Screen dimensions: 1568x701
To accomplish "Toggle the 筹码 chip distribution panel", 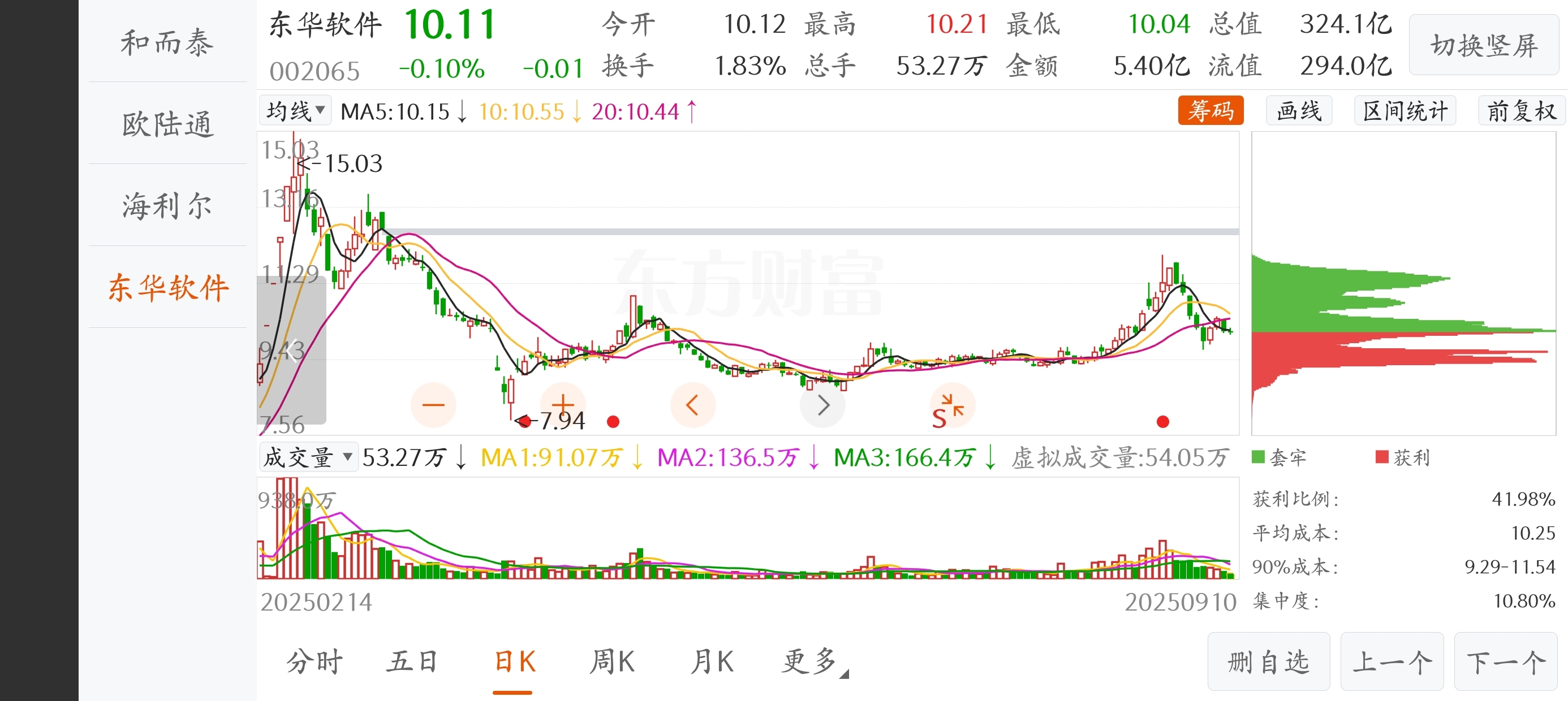I will click(x=1210, y=111).
